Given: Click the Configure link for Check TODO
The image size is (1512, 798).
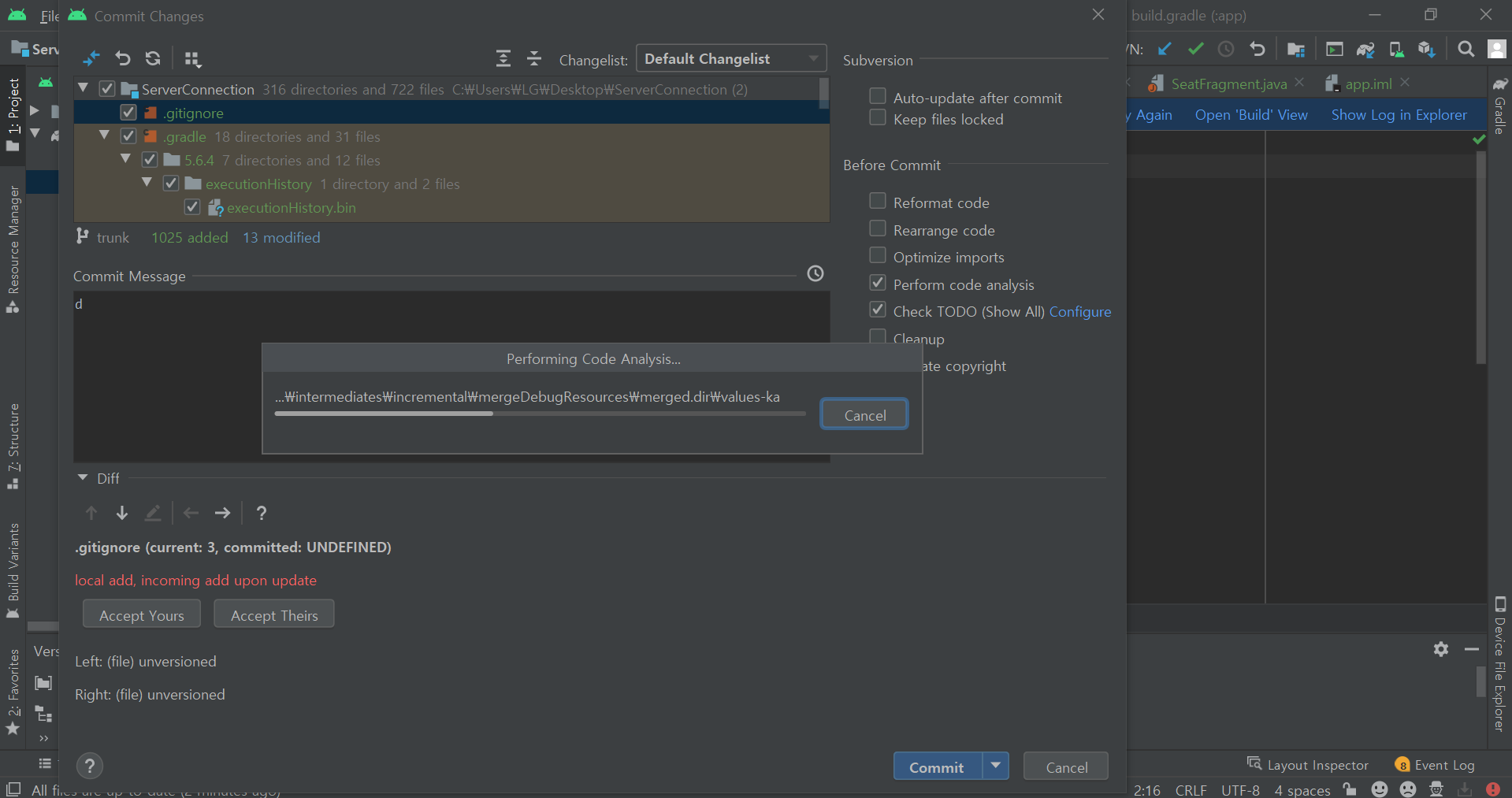Looking at the screenshot, I should click(x=1080, y=311).
